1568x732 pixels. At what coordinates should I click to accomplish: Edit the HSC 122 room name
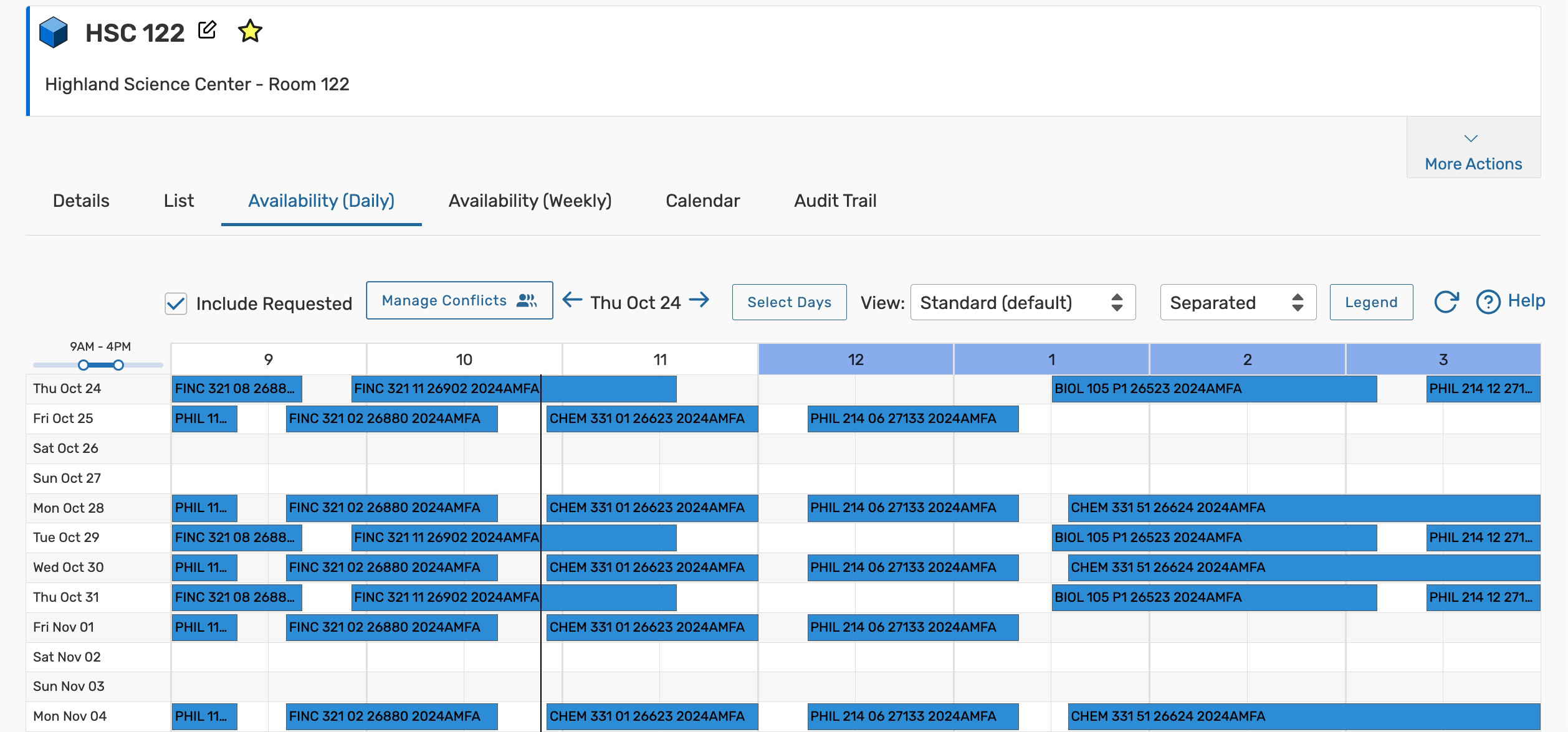tap(207, 30)
